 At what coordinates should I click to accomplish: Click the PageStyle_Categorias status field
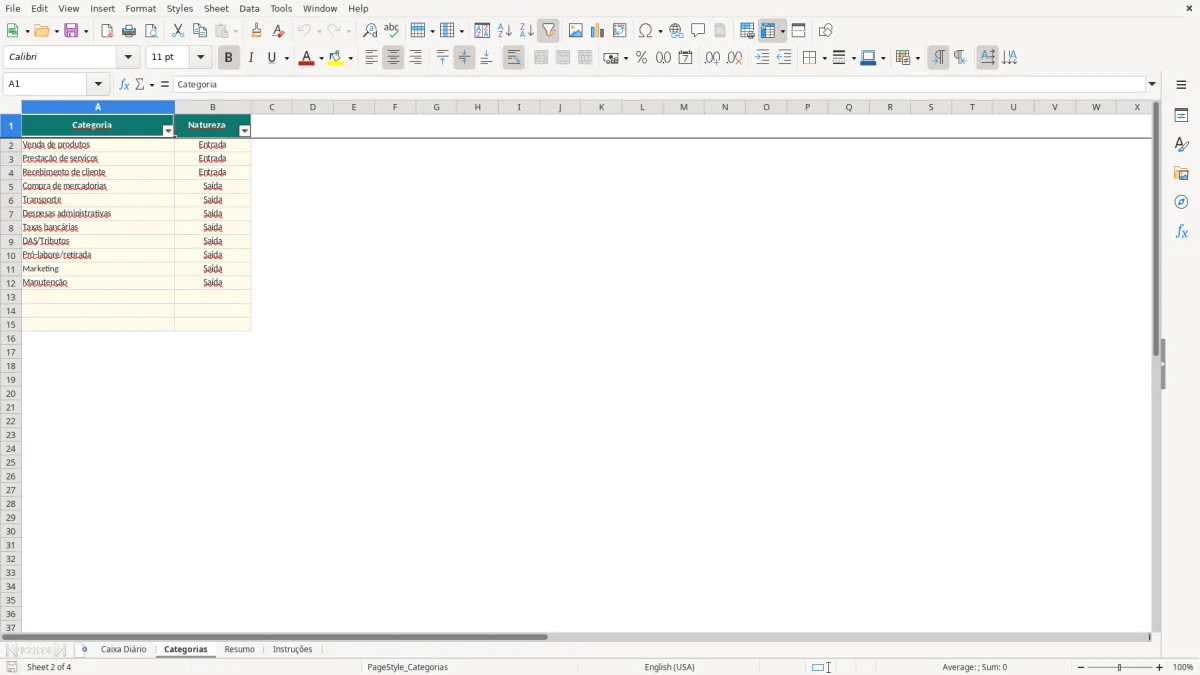tap(408, 667)
